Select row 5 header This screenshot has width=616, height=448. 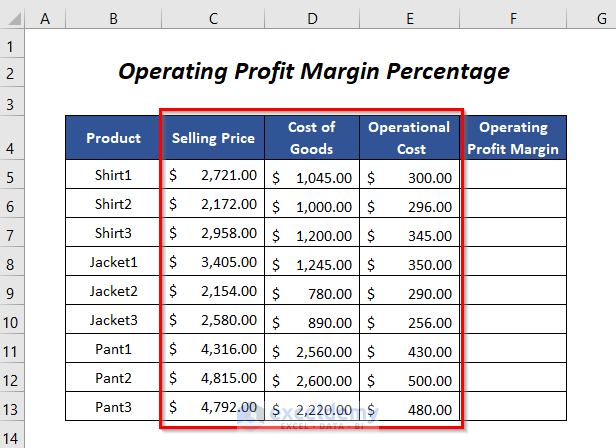[x=12, y=175]
